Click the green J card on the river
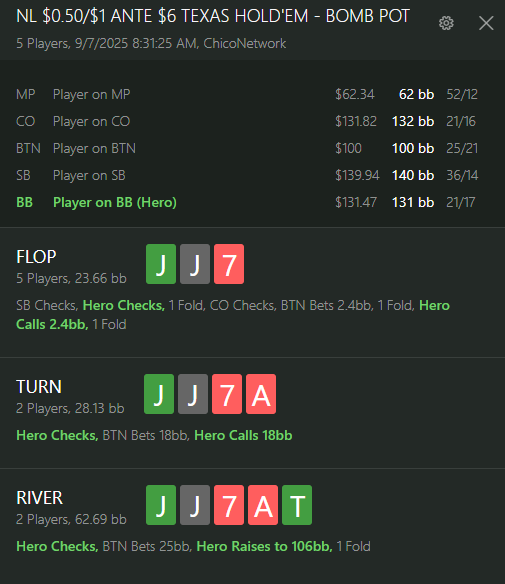Viewport: 505px width, 584px height. pyautogui.click(x=161, y=505)
